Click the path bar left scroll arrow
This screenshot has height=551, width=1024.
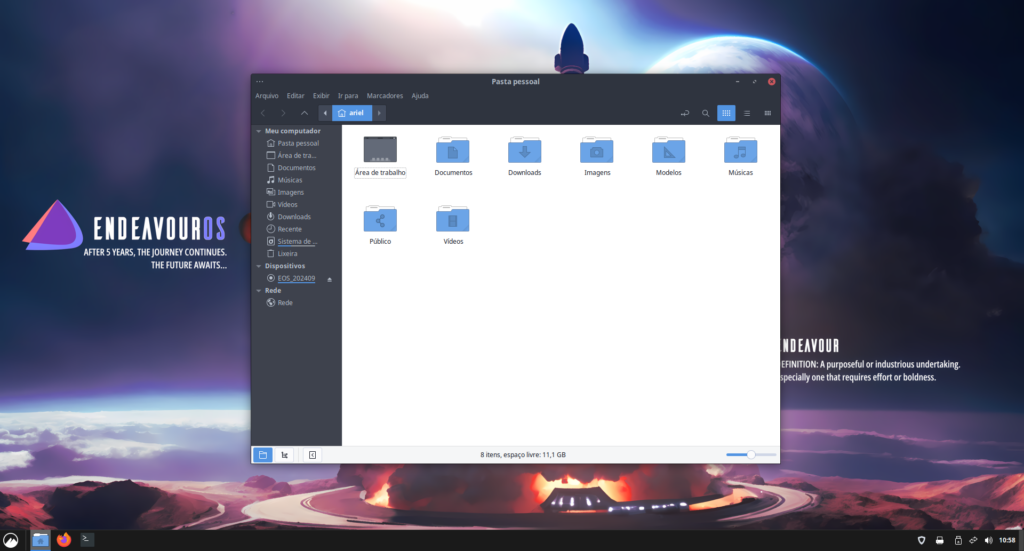325,113
